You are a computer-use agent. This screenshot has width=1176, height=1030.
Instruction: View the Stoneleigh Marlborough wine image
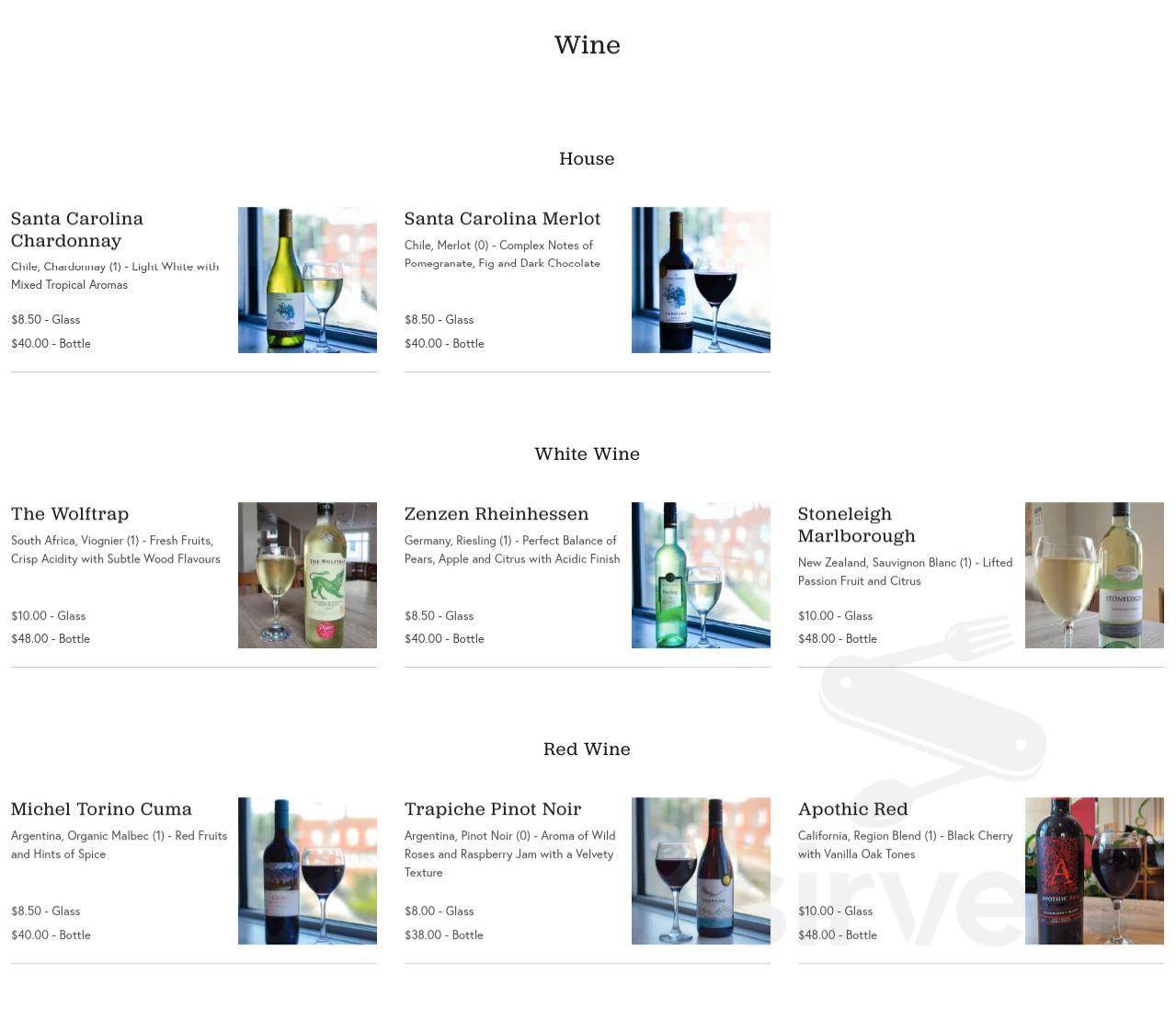(x=1094, y=575)
